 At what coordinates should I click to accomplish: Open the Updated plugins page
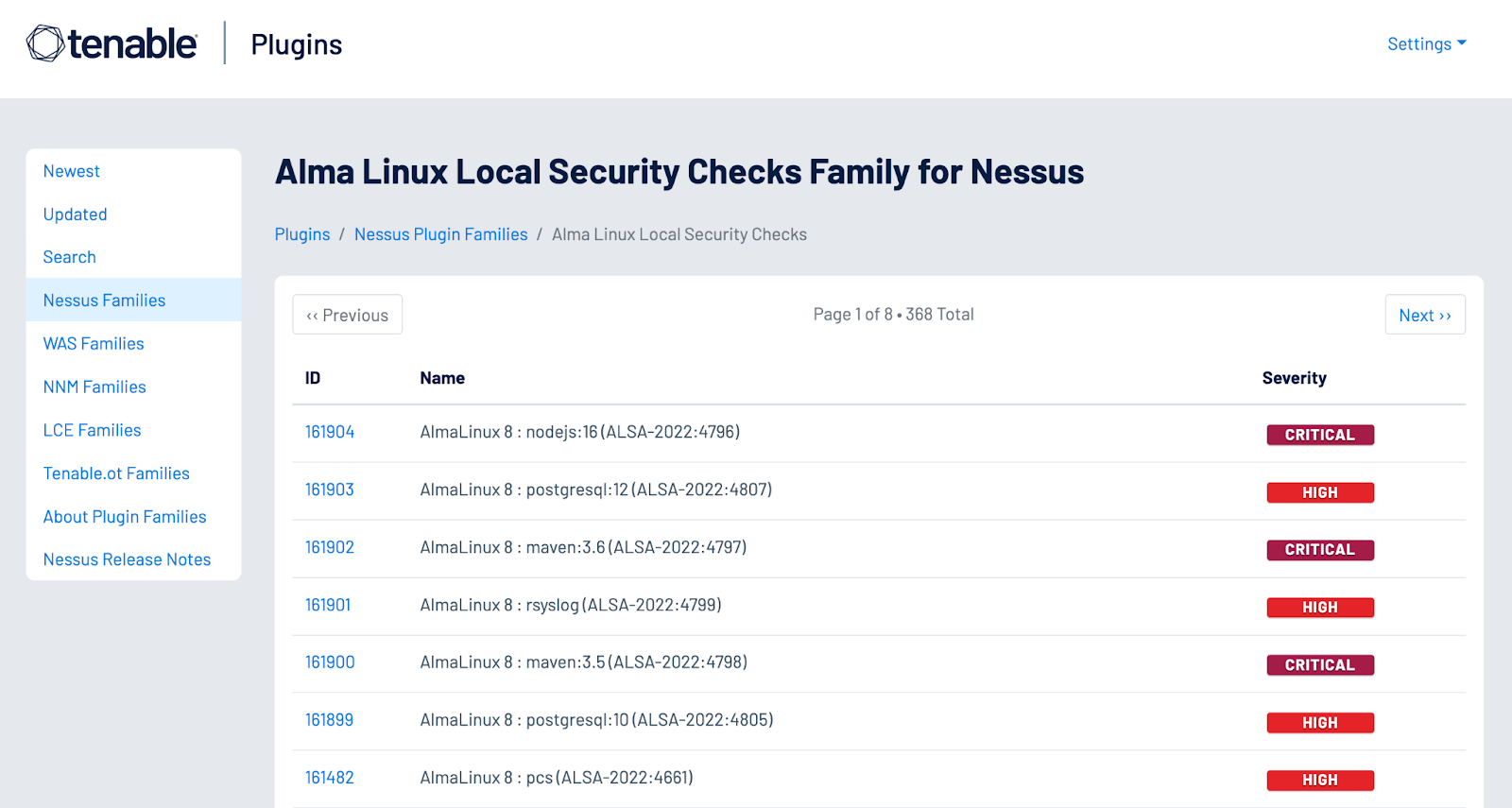click(x=76, y=215)
